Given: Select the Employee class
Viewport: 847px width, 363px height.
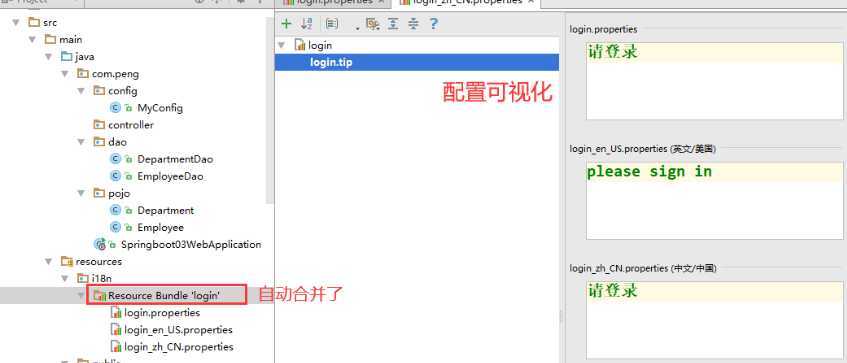Looking at the screenshot, I should 160,227.
